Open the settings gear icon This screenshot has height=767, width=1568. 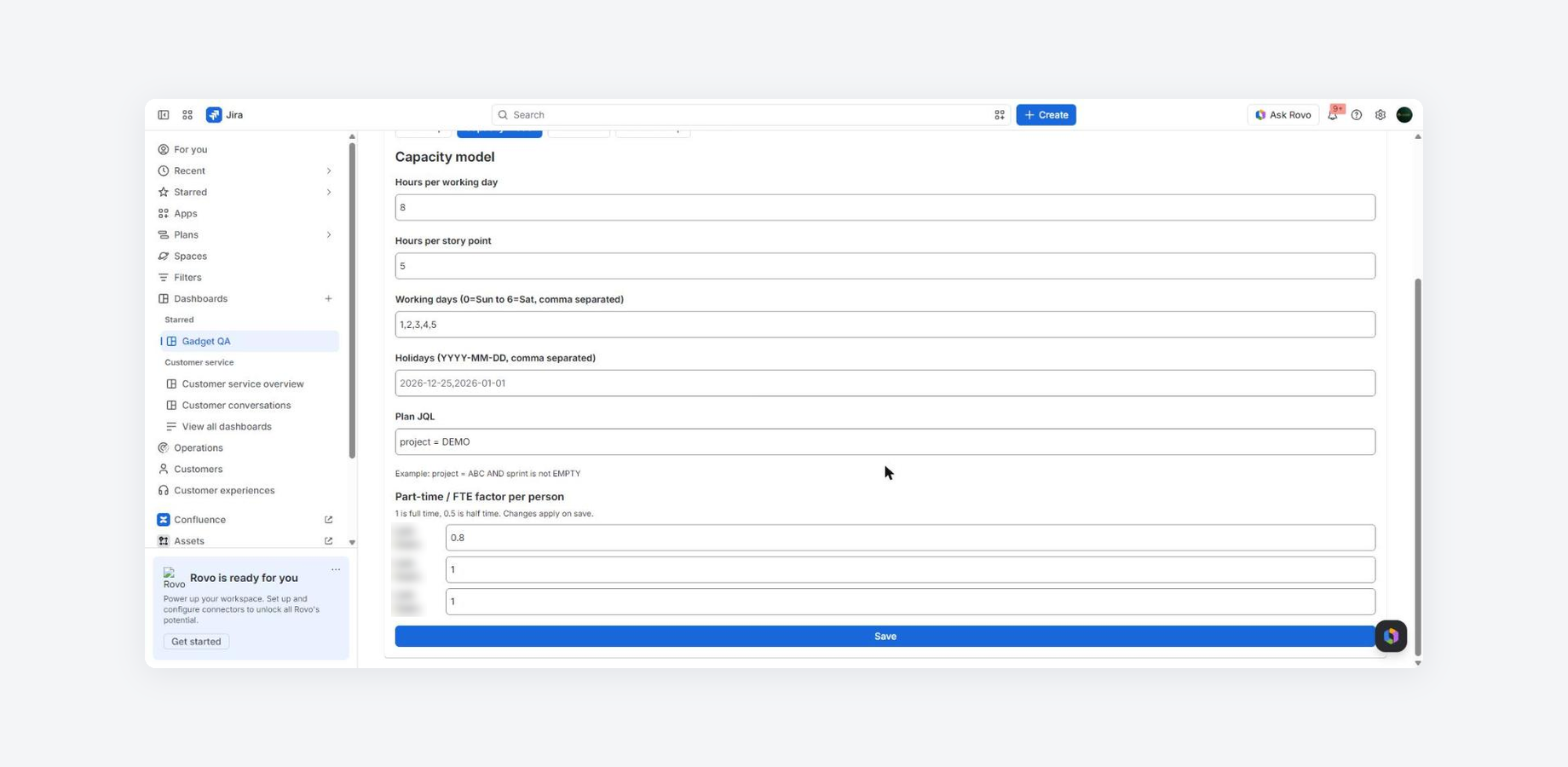[1381, 115]
